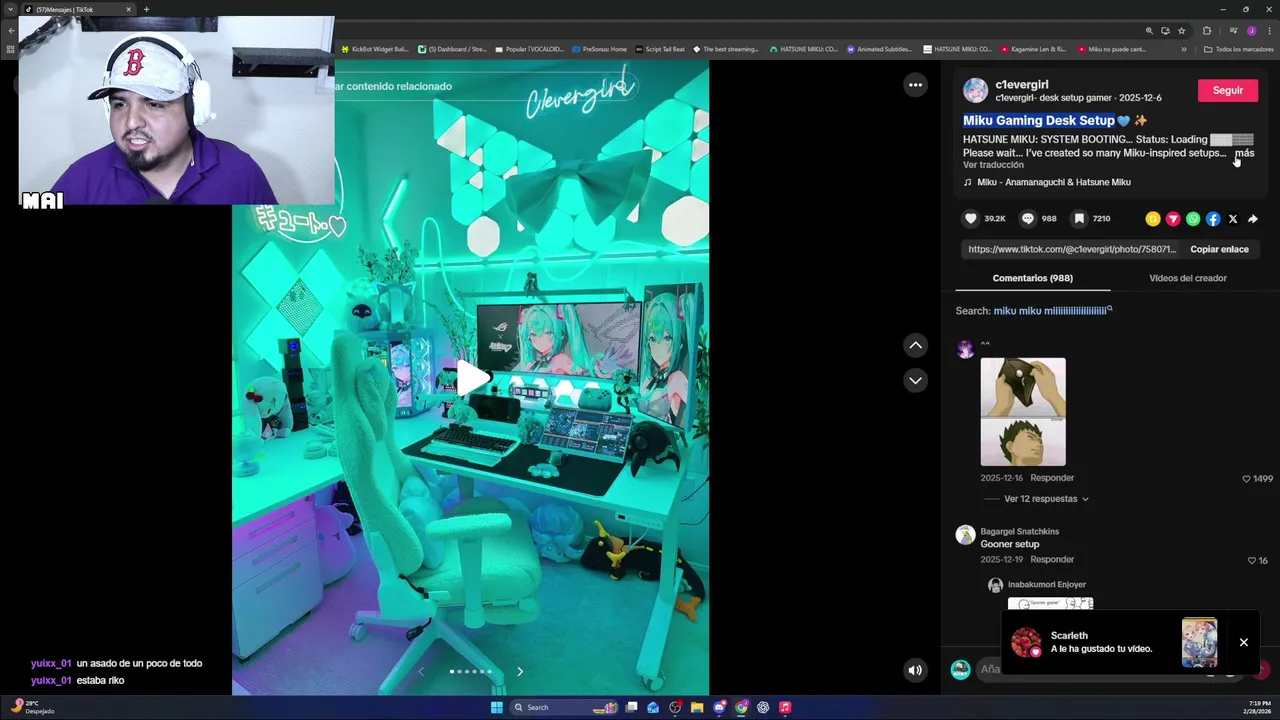Image resolution: width=1280 pixels, height=720 pixels.
Task: Open 'The best streaming...' bookmark
Action: 726,49
